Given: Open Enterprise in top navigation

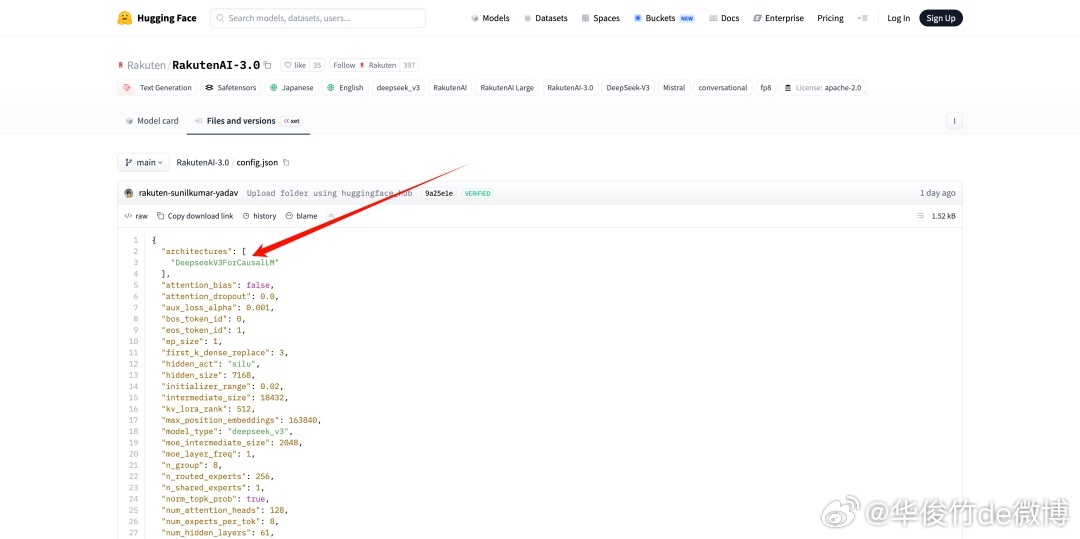Looking at the screenshot, I should point(778,19).
